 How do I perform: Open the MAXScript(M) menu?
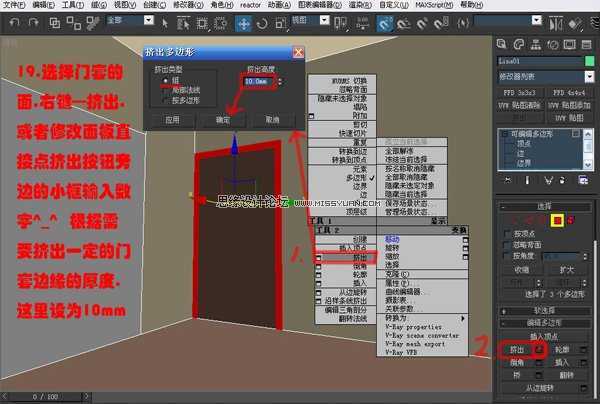click(x=434, y=5)
